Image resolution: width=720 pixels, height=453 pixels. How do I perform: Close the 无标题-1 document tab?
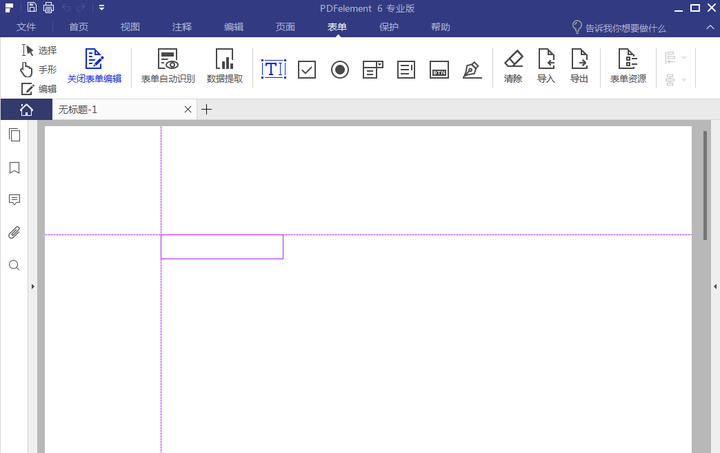point(187,110)
